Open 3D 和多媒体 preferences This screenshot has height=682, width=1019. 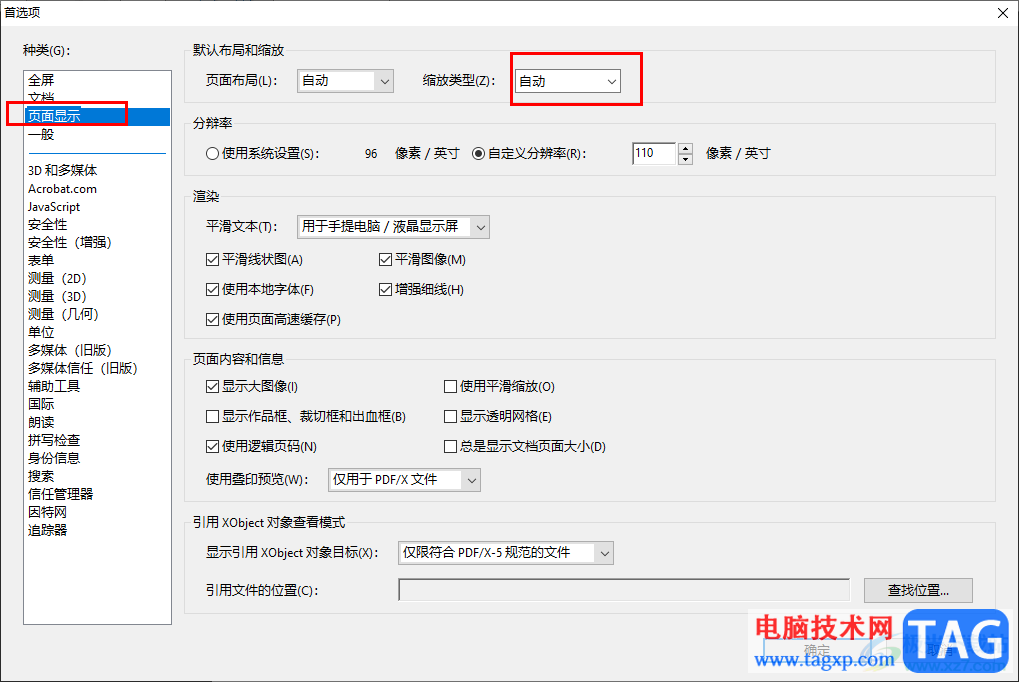tap(62, 170)
